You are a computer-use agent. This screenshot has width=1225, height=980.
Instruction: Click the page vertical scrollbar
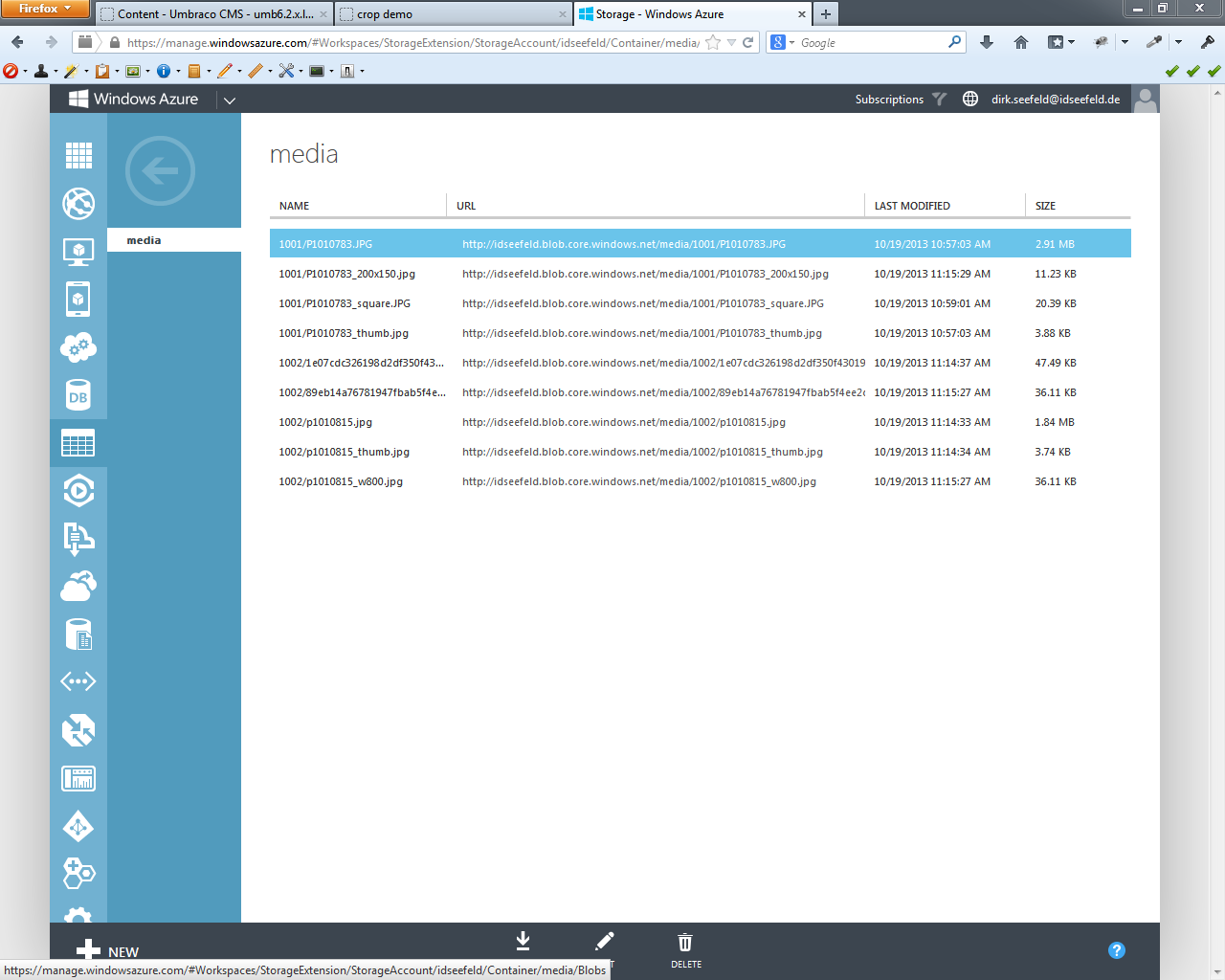[x=1217, y=530]
